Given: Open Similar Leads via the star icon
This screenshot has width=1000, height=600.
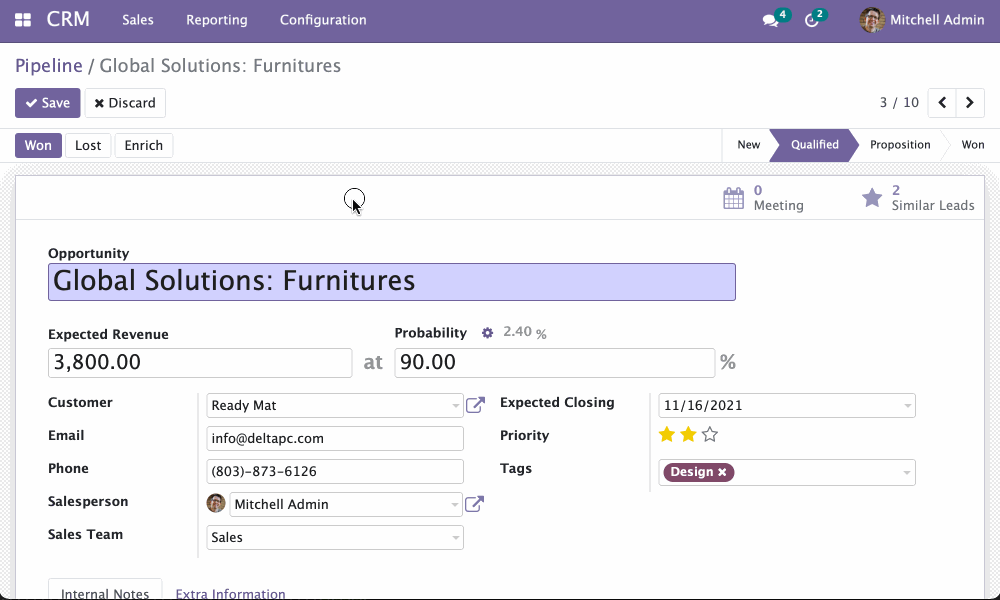Looking at the screenshot, I should (870, 197).
